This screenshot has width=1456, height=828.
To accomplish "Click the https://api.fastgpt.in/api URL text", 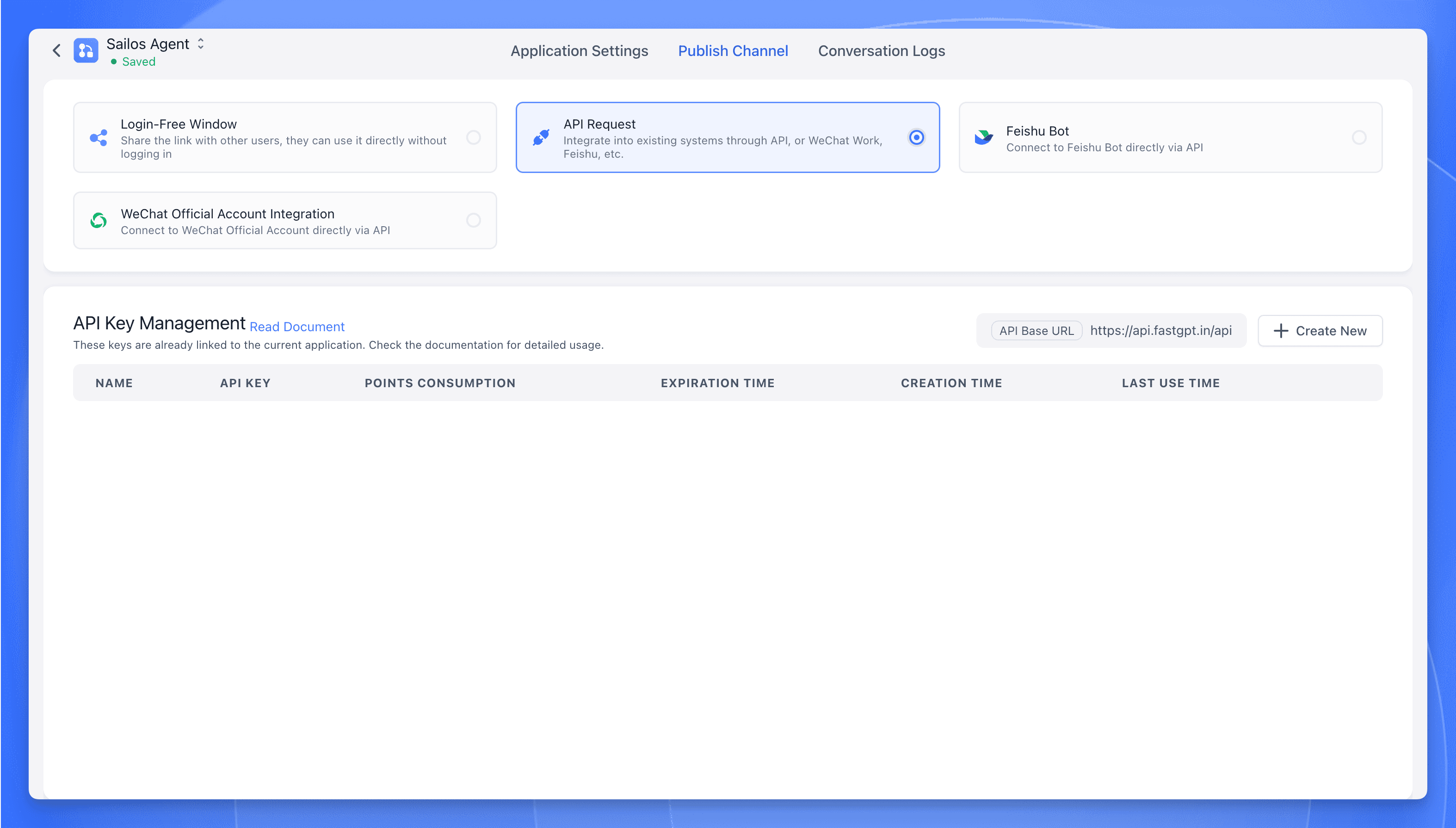I will click(1160, 330).
